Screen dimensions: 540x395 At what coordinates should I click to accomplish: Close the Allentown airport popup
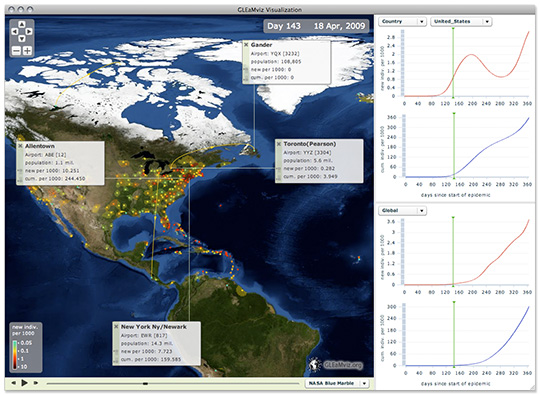20,146
